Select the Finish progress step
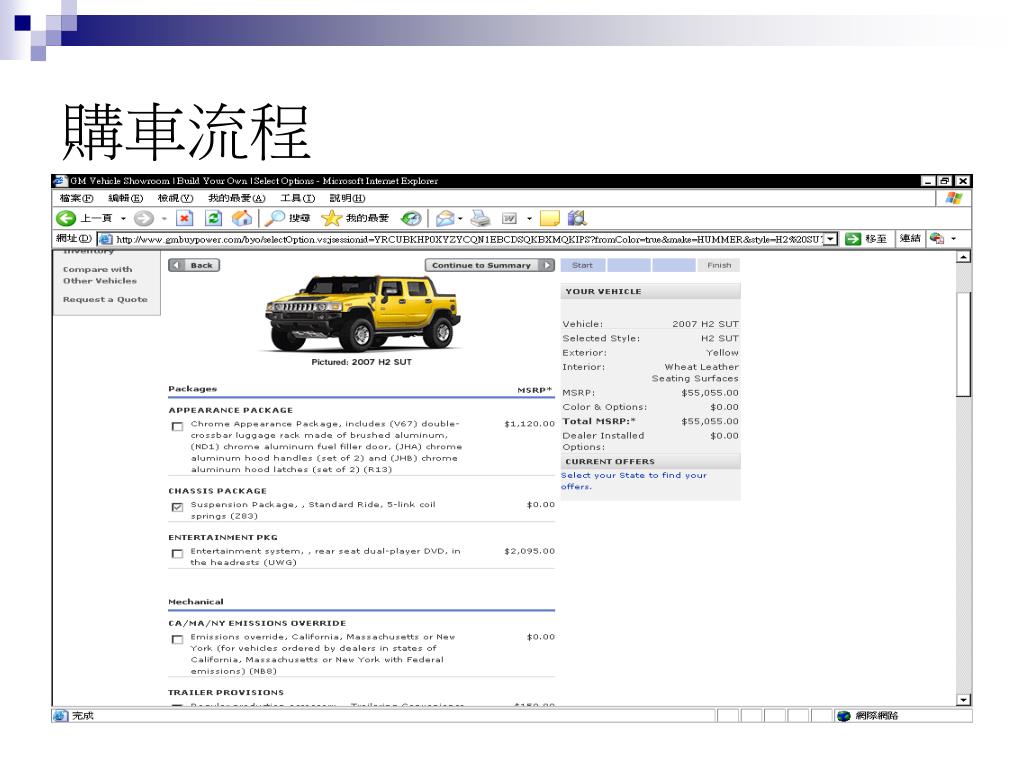1024x768 pixels. [719, 265]
